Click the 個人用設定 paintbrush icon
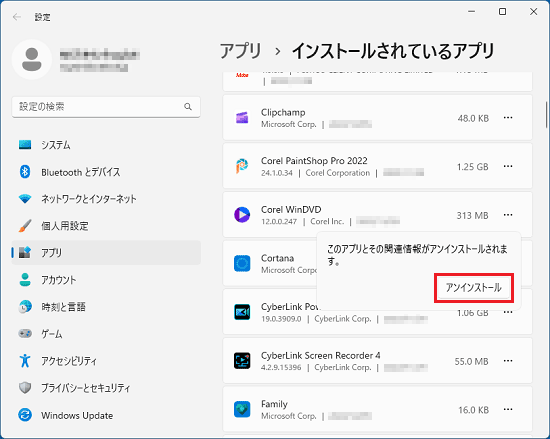This screenshot has height=439, width=550. click(x=25, y=226)
